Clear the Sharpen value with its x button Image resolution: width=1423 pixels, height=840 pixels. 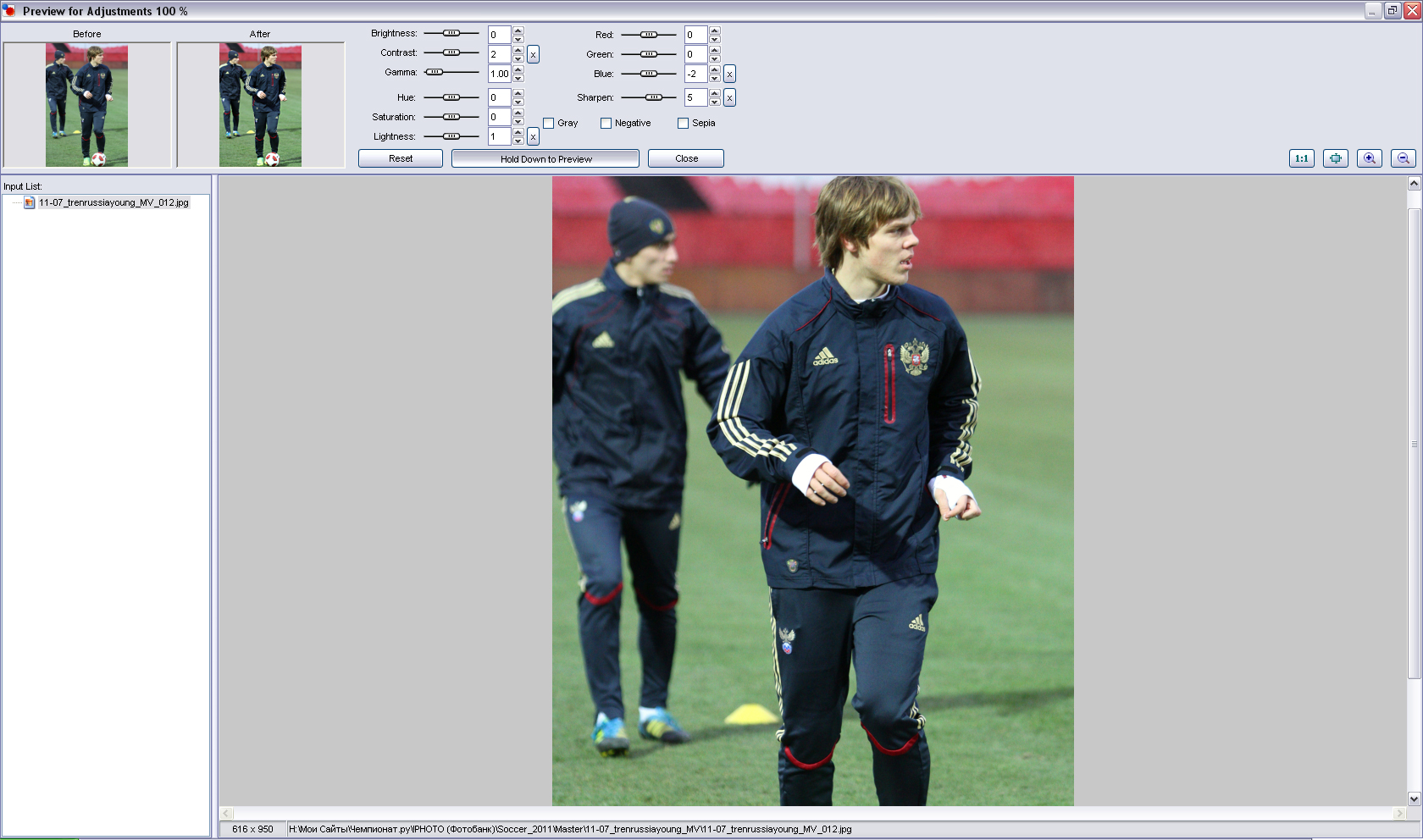[x=729, y=97]
